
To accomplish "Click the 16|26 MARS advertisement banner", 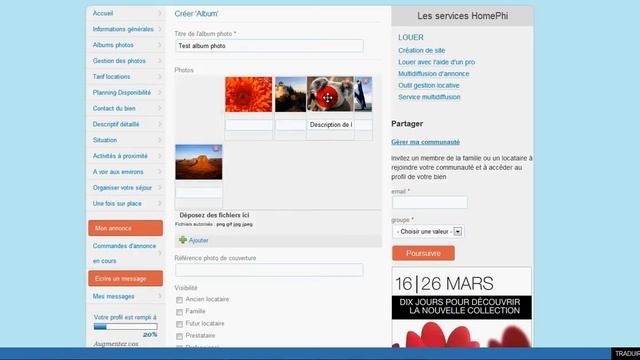I will (x=462, y=307).
